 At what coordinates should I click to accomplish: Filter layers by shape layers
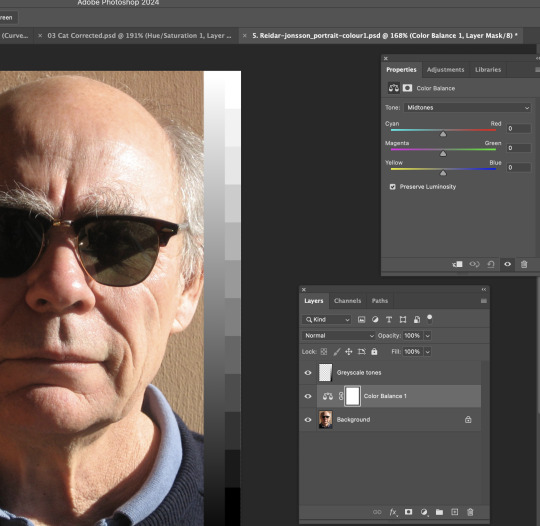tap(403, 320)
